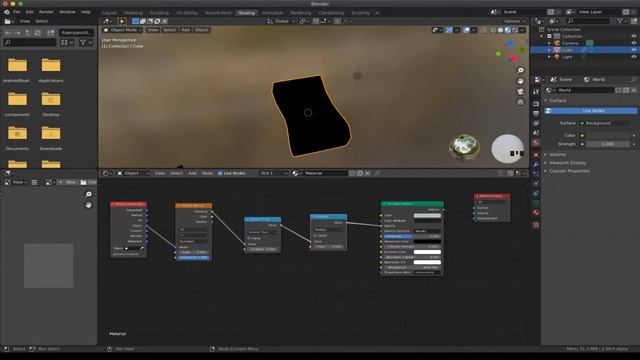Screen dimensions: 640x360
Task: Open the Desktop folder
Action: (x=51, y=99)
